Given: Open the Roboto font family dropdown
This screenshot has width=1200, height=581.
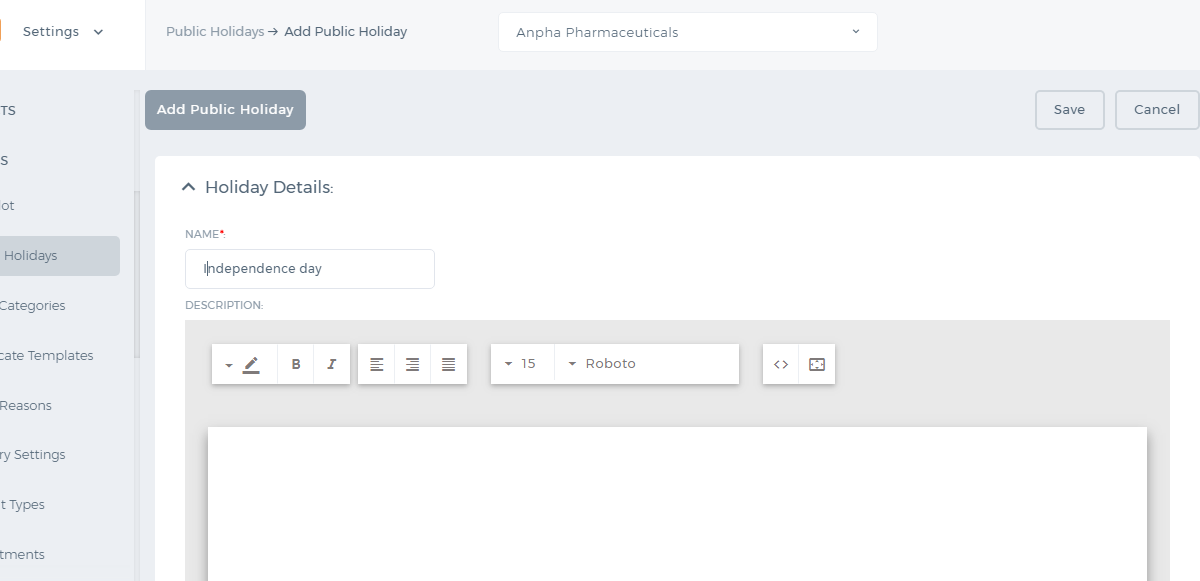Looking at the screenshot, I should tap(647, 364).
